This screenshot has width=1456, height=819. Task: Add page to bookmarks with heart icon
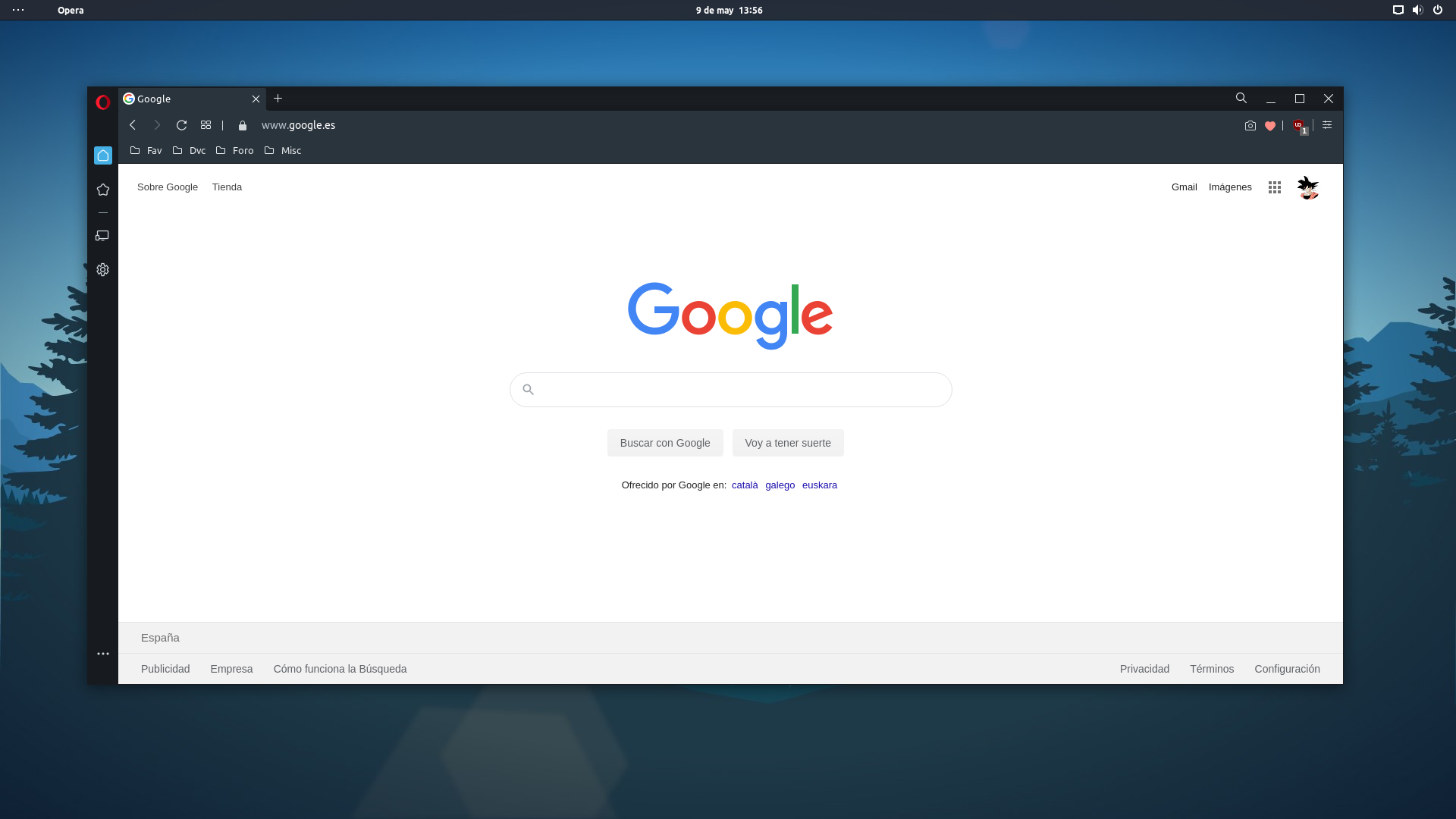point(1270,126)
